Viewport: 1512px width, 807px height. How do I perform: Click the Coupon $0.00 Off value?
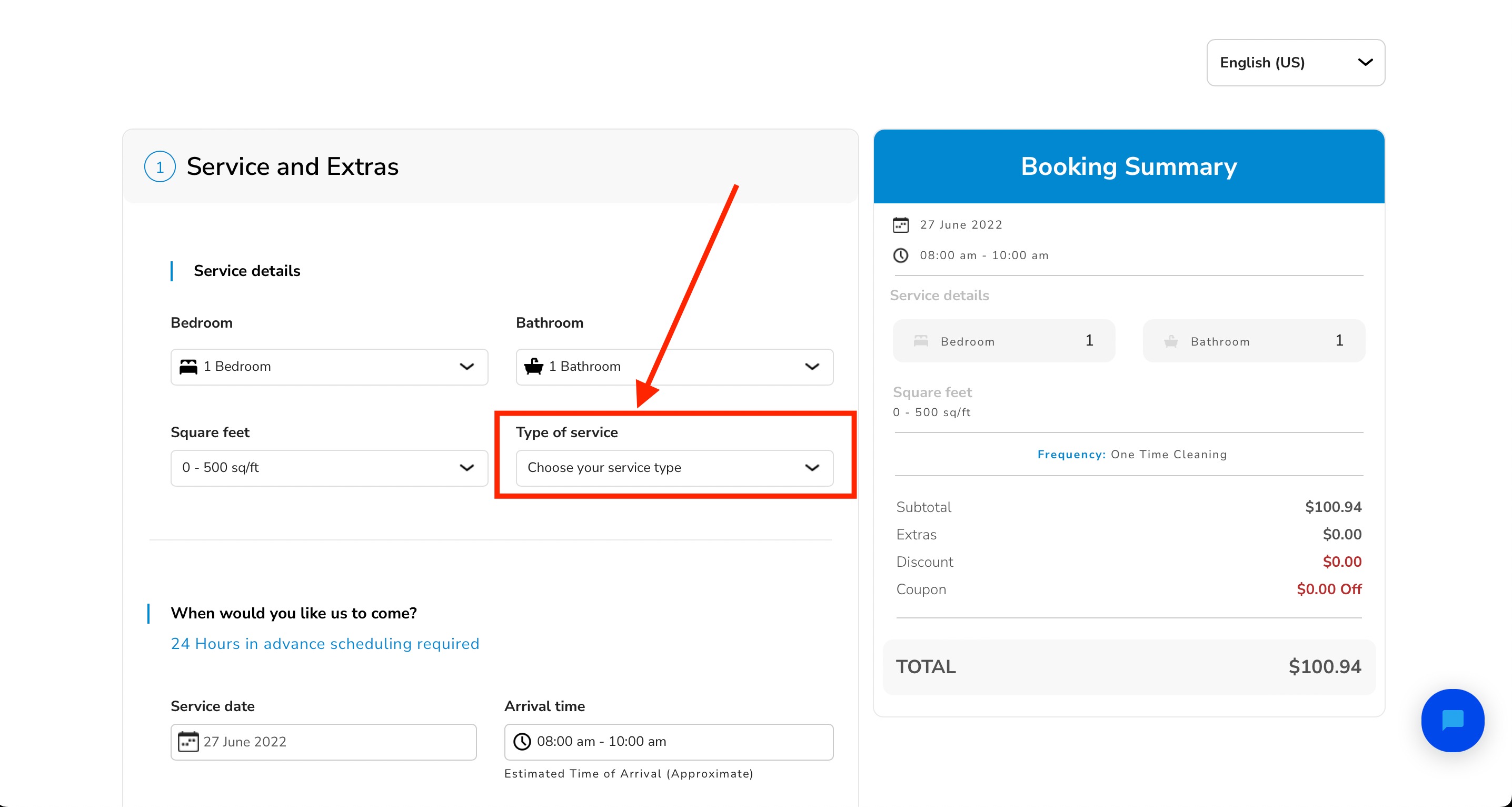(1329, 589)
